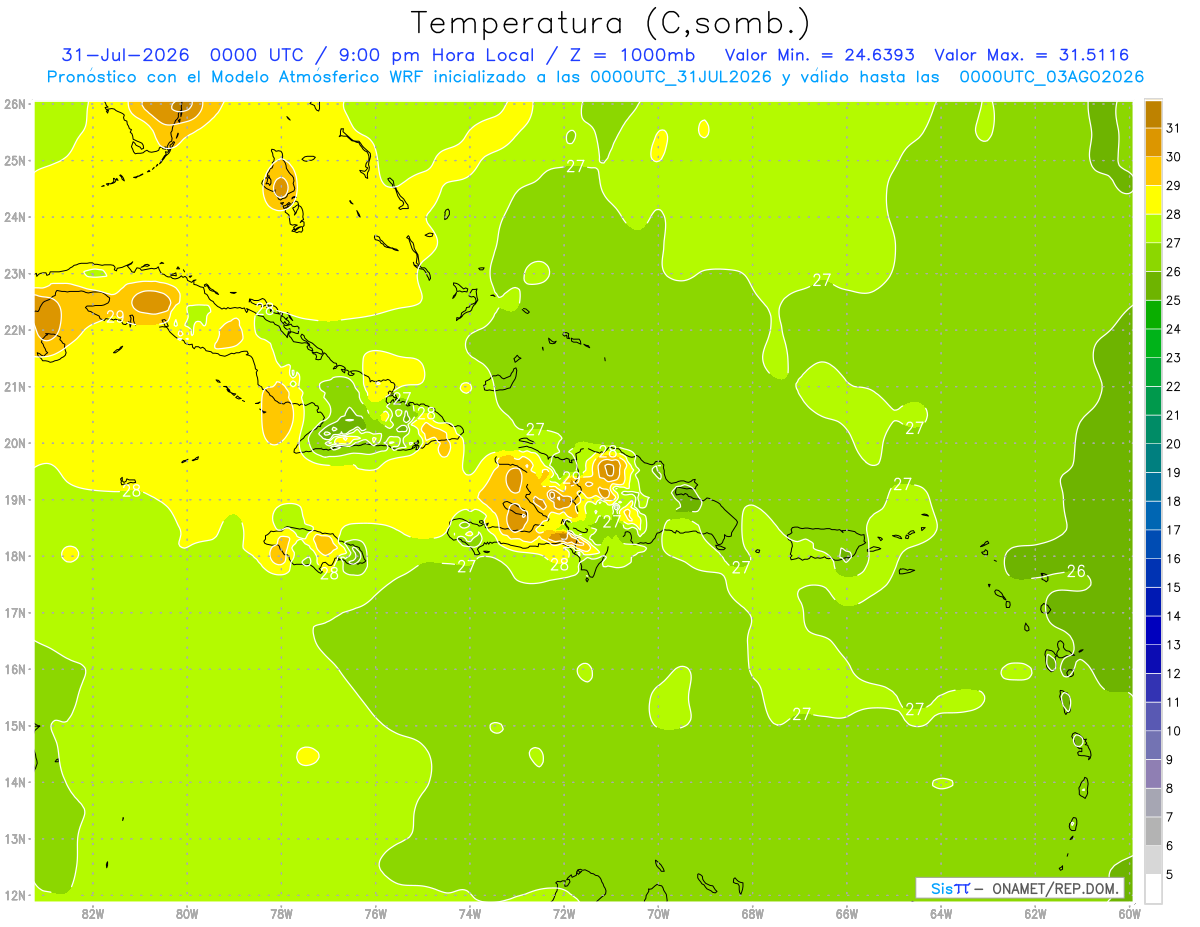Viewport: 1200px width, 927px height.
Task: Click the "66W" longitude axis label
Action: [847, 913]
